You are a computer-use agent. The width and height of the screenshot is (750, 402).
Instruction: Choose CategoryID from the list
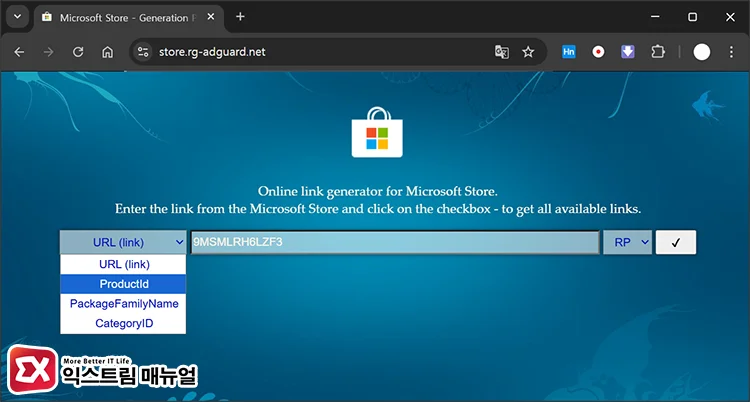[123, 324]
